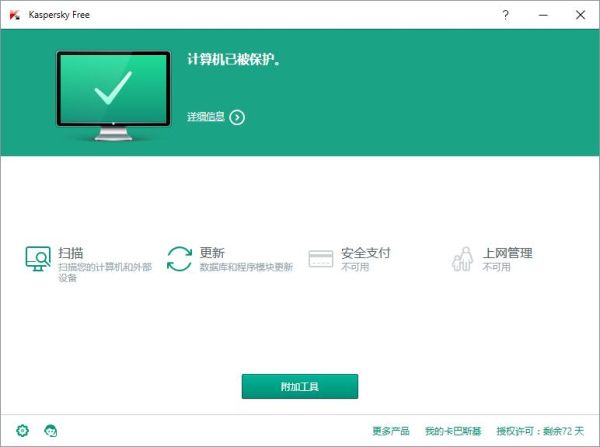Open the 更多产品 link

391,431
